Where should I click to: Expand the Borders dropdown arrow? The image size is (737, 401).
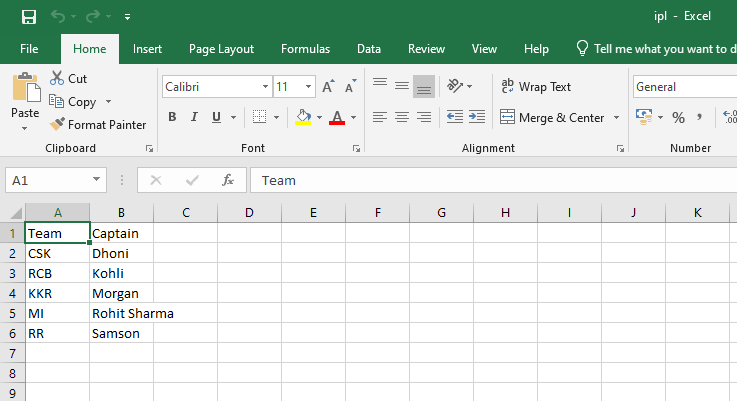(276, 117)
